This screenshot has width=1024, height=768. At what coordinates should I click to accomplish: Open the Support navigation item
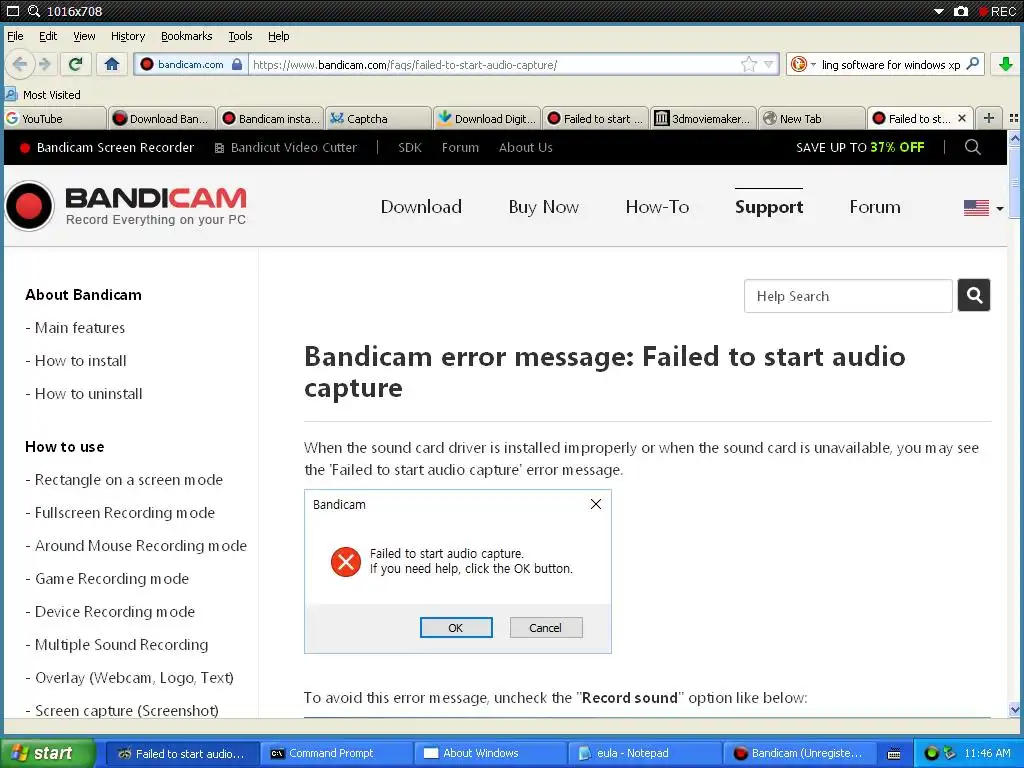[x=769, y=207]
